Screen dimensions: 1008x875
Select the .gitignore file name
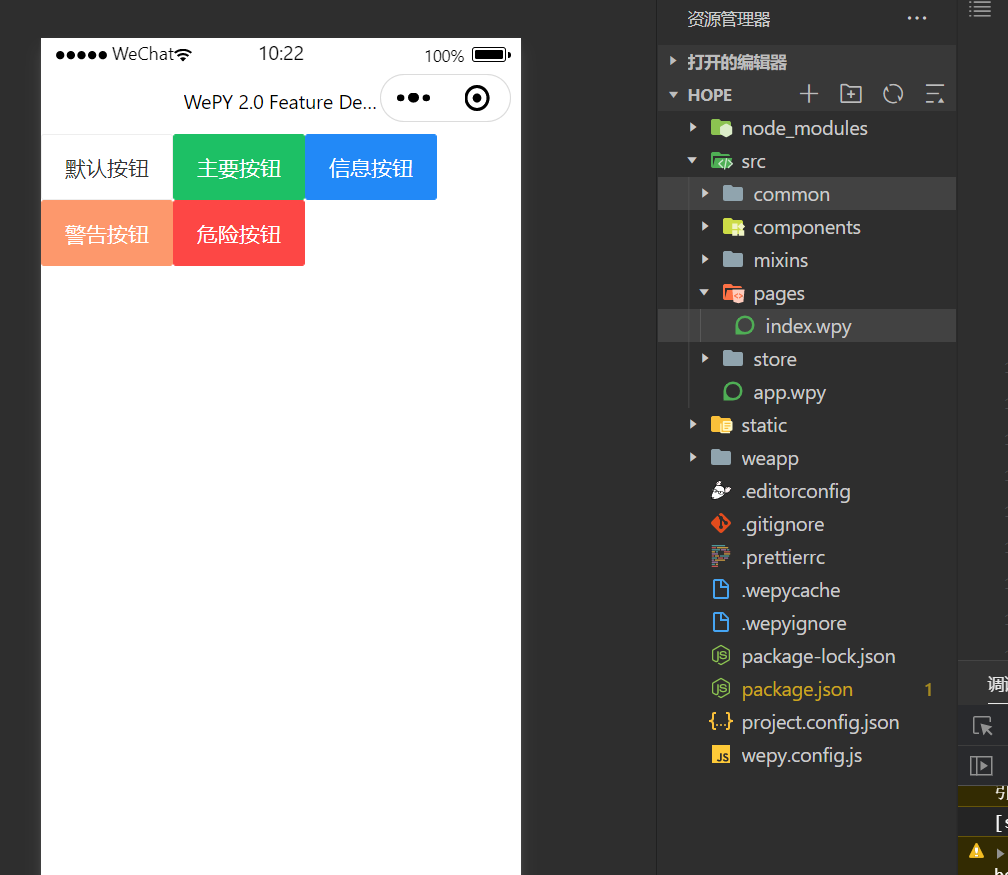coord(782,525)
